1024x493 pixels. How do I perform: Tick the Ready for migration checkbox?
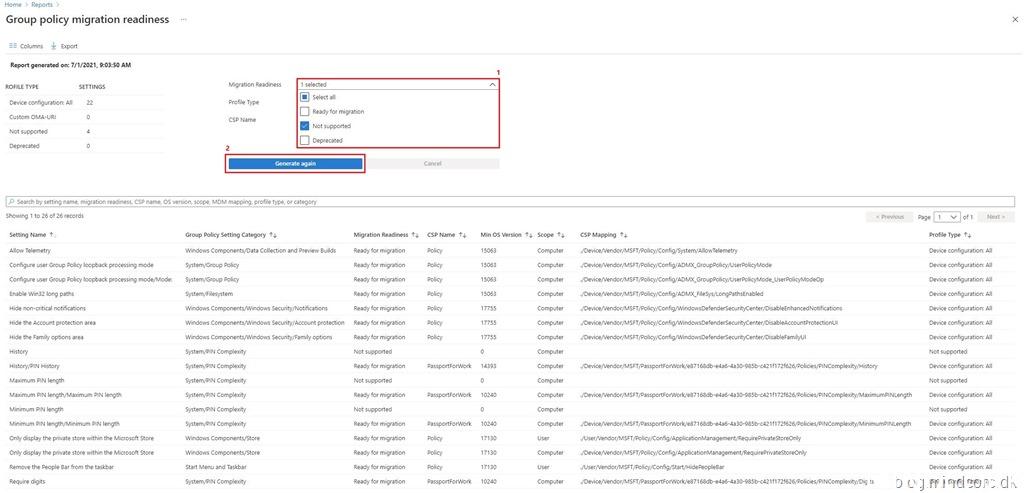click(x=305, y=112)
